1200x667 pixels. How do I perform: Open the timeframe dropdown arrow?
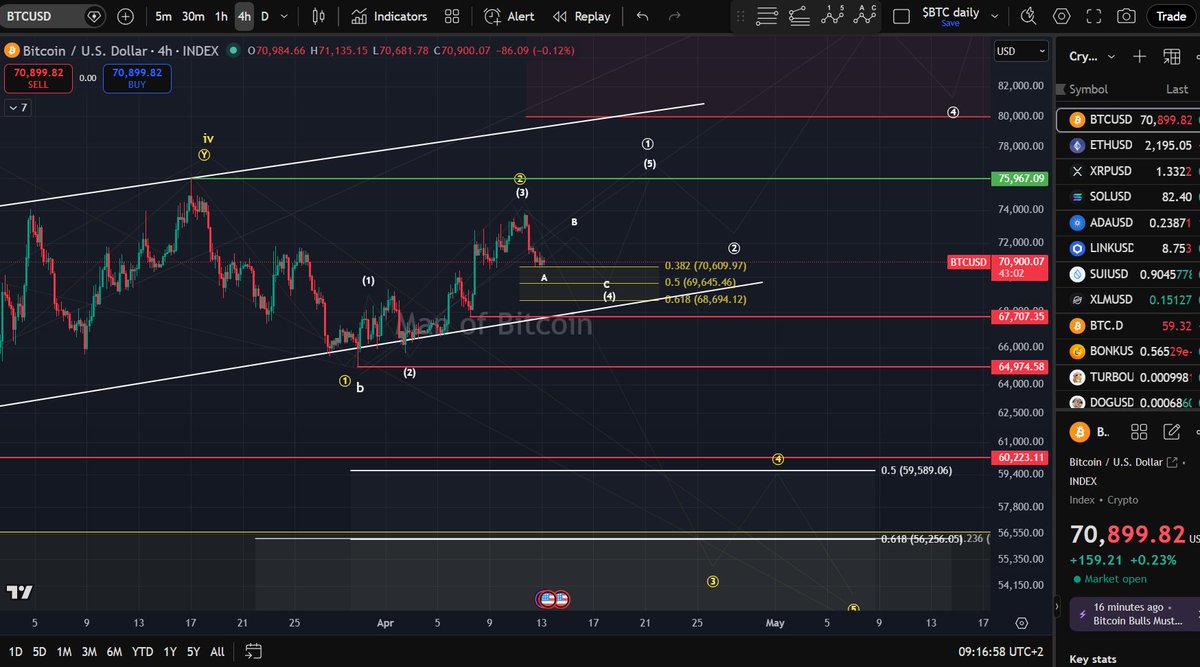(x=286, y=17)
